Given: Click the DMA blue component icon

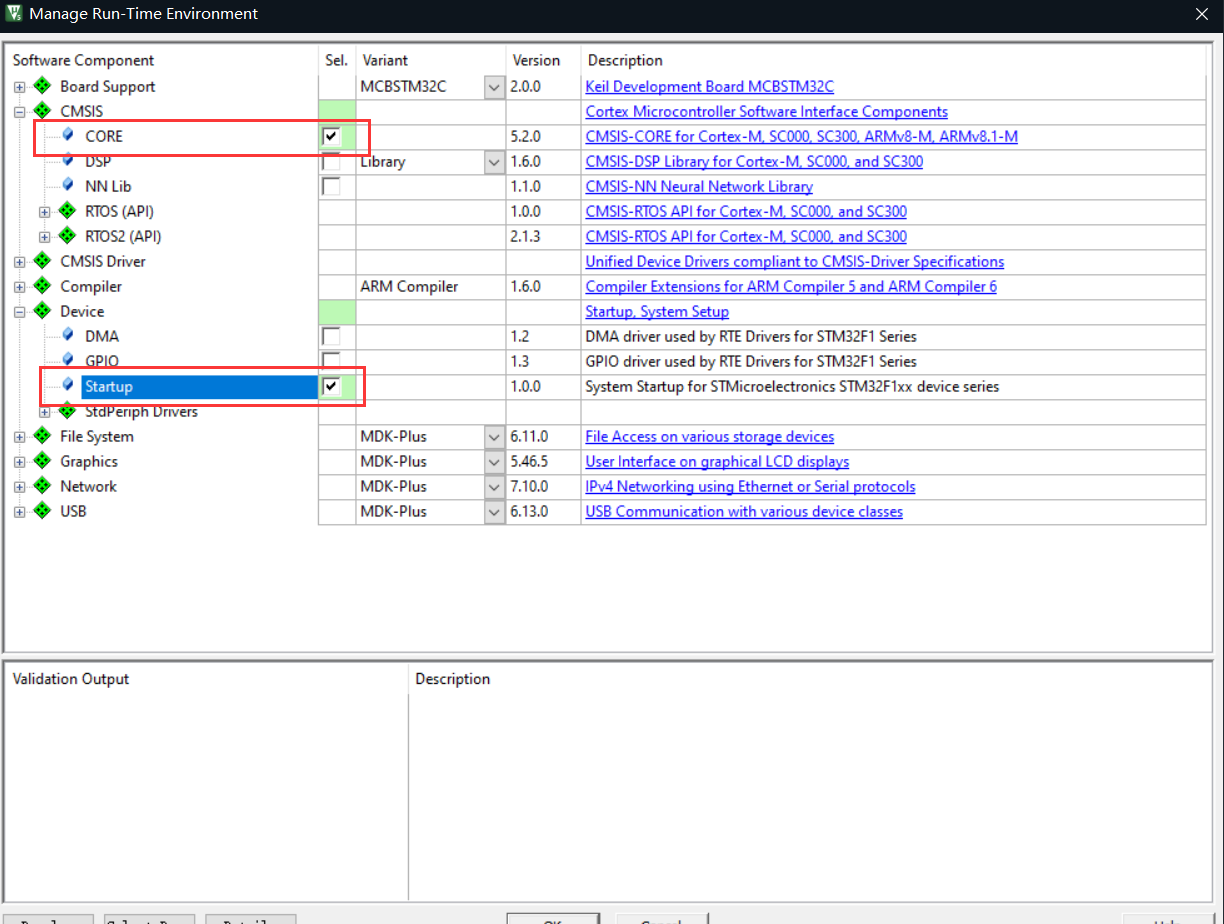Looking at the screenshot, I should [x=67, y=335].
